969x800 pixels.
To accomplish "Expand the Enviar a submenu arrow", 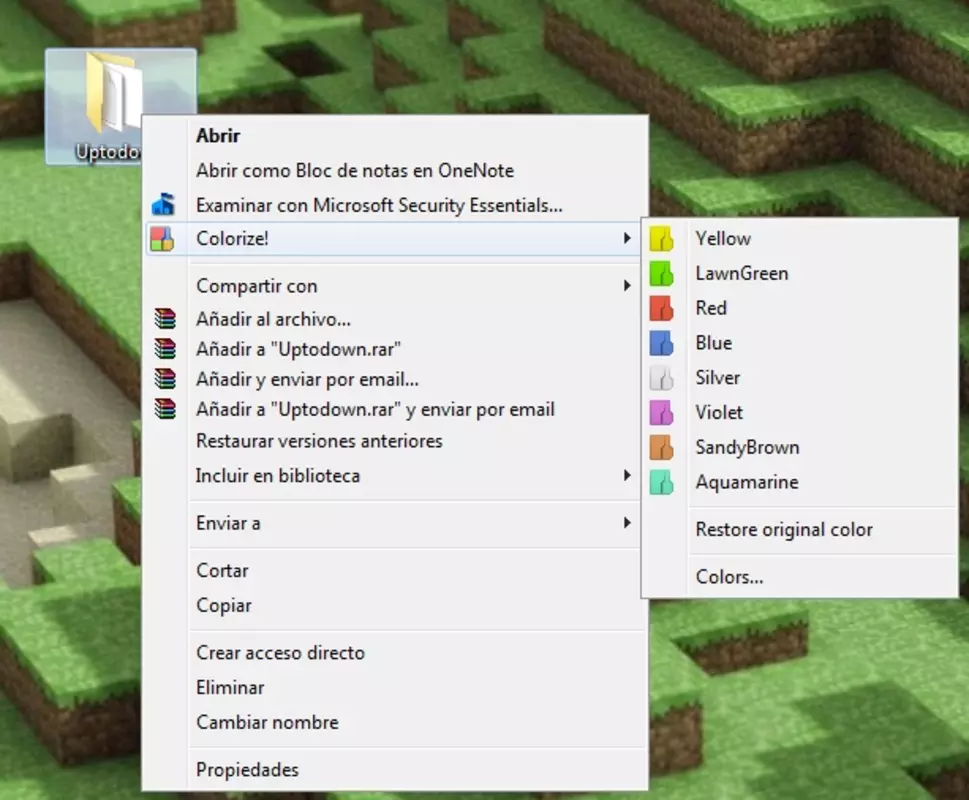I will (627, 523).
